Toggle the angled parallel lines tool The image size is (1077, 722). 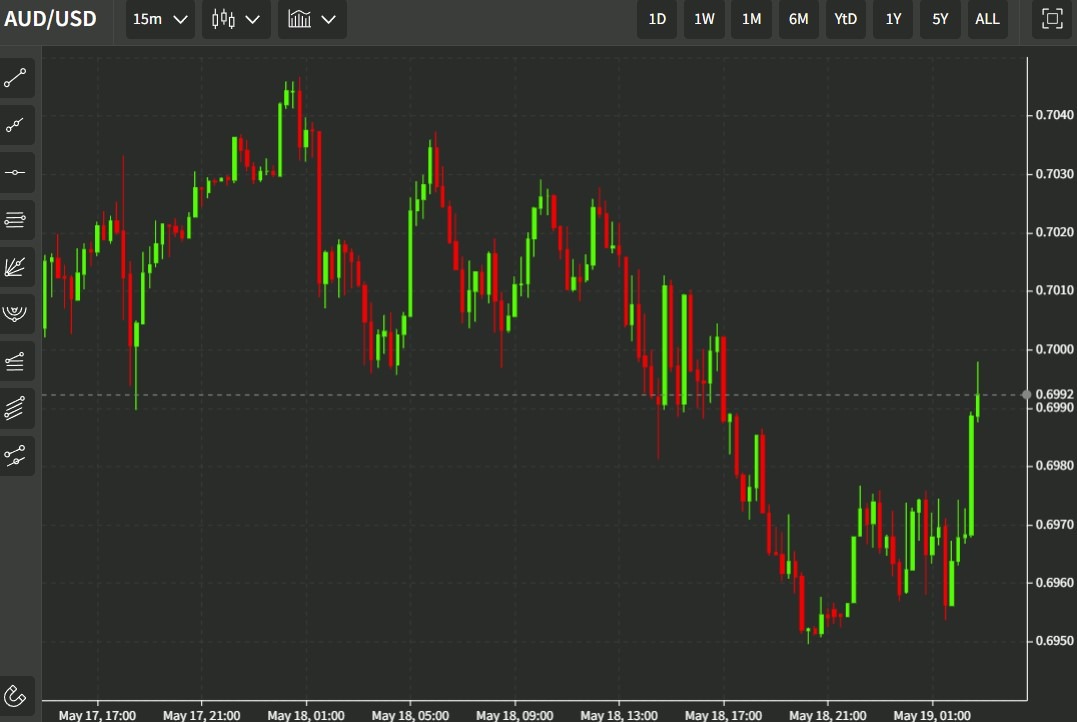(16, 408)
